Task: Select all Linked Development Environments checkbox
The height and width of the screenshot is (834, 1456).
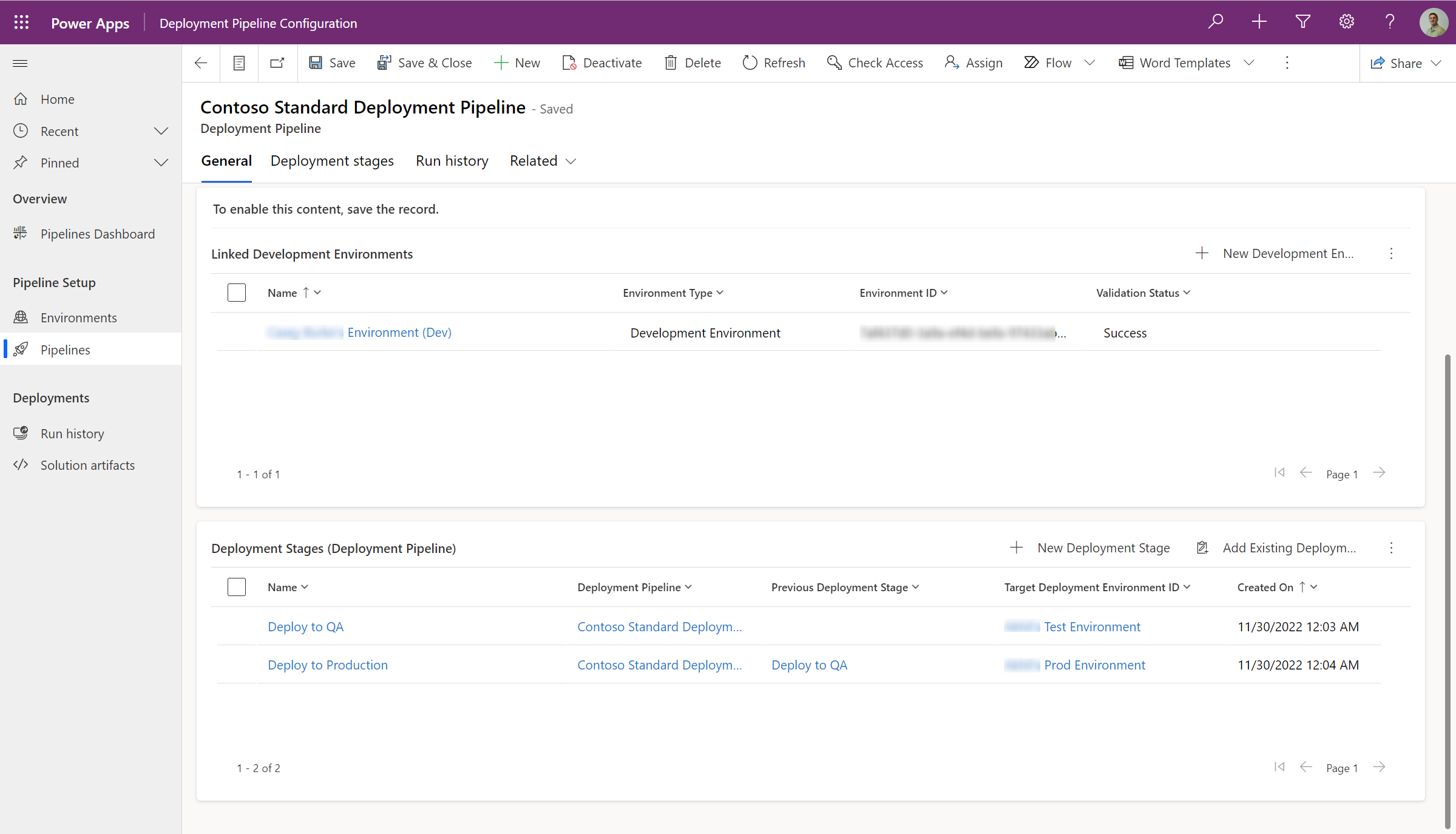Action: point(237,293)
